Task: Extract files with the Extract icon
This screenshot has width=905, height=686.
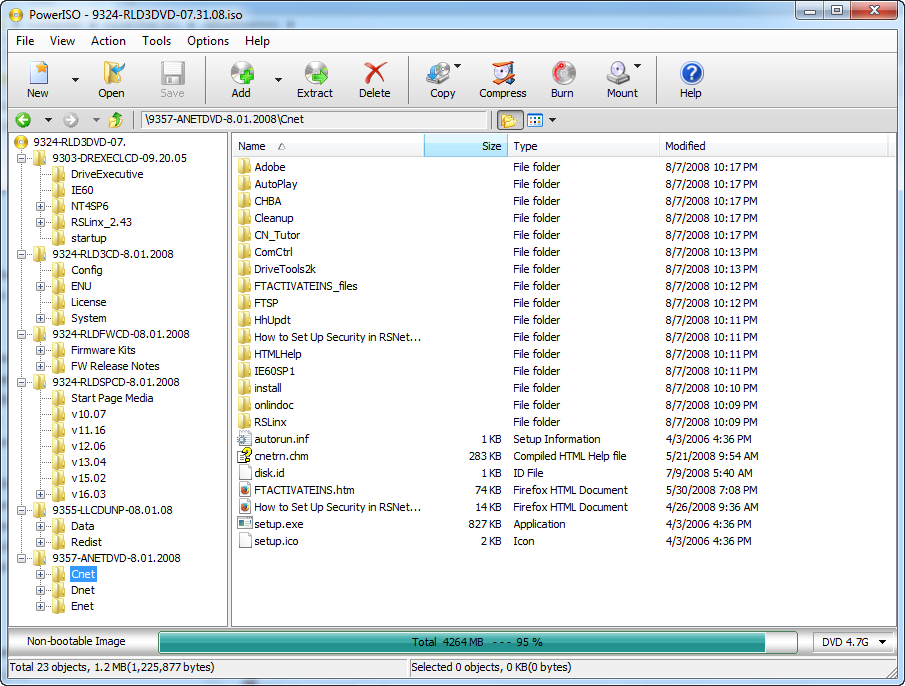Action: (316, 73)
